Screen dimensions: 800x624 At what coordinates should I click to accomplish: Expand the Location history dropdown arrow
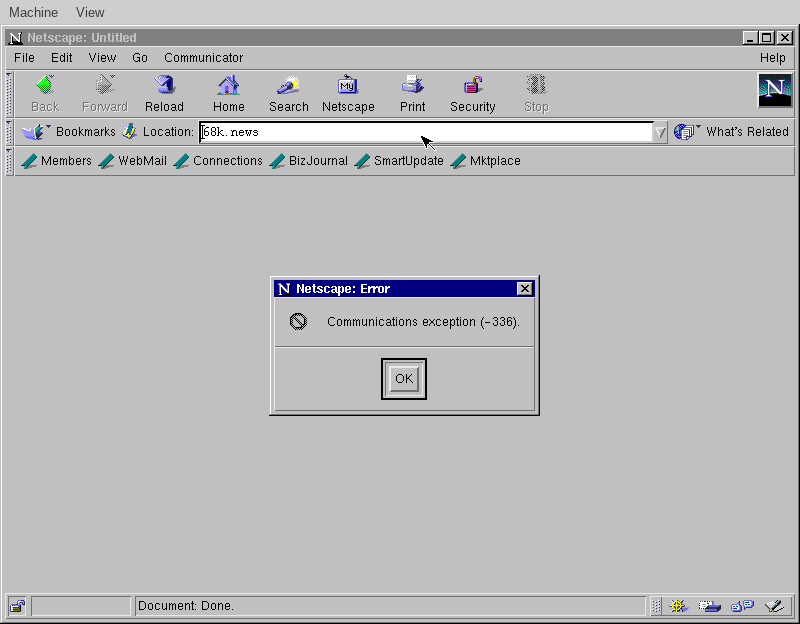(660, 133)
